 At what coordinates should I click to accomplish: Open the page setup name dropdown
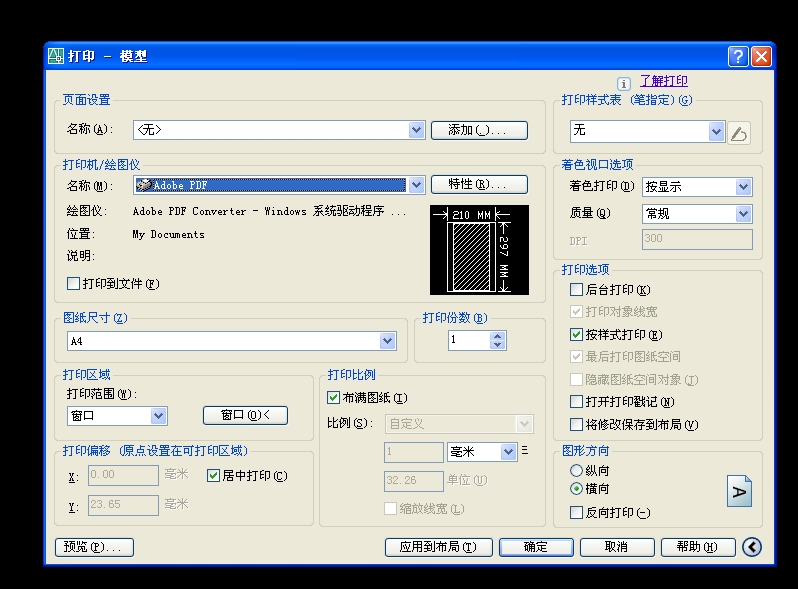pos(416,130)
